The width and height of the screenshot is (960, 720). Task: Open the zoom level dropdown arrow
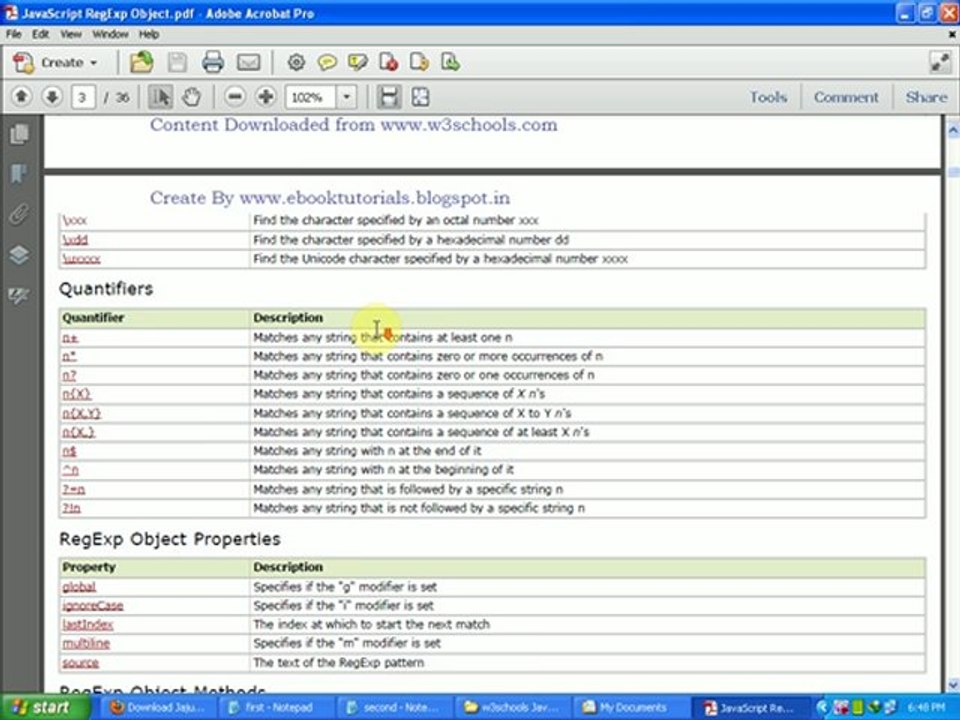(x=347, y=97)
